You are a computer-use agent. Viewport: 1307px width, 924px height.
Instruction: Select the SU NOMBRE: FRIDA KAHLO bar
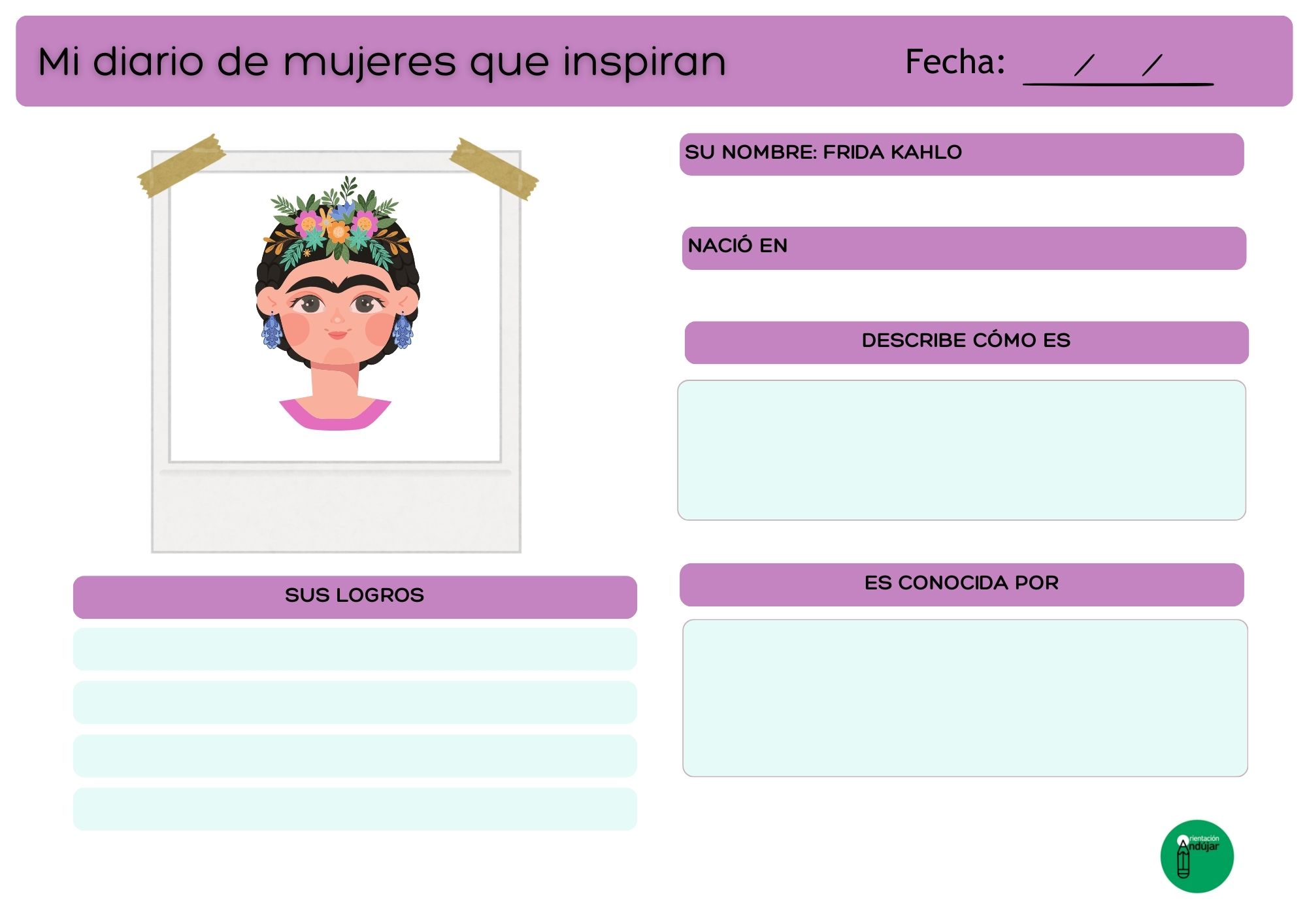coord(961,154)
